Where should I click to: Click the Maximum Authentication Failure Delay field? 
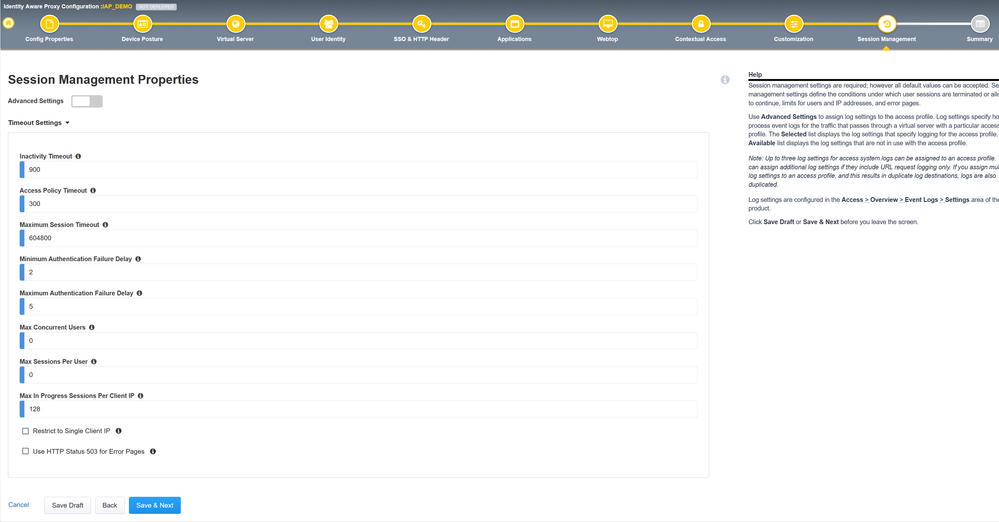(359, 307)
